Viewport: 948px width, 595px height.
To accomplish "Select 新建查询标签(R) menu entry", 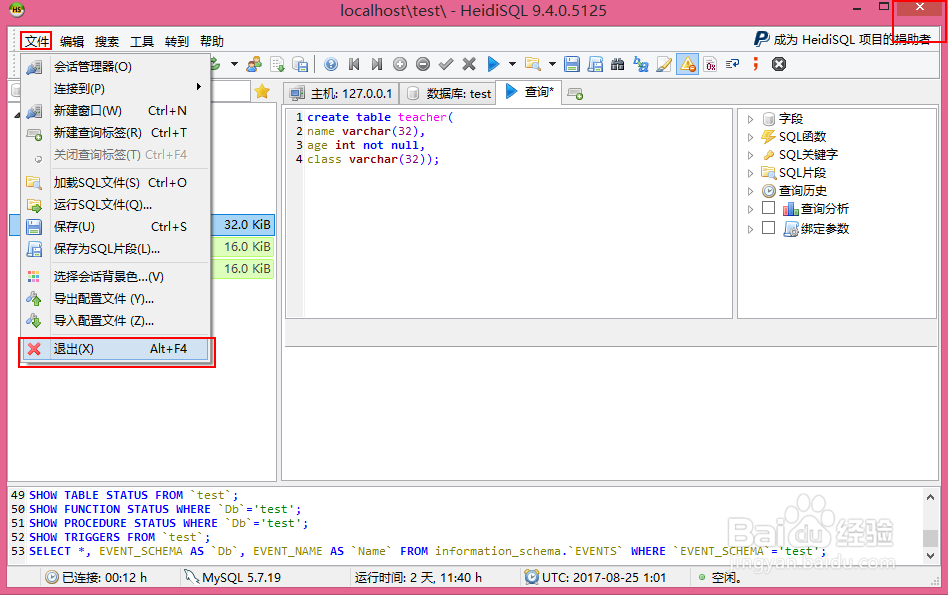I will tap(116, 132).
